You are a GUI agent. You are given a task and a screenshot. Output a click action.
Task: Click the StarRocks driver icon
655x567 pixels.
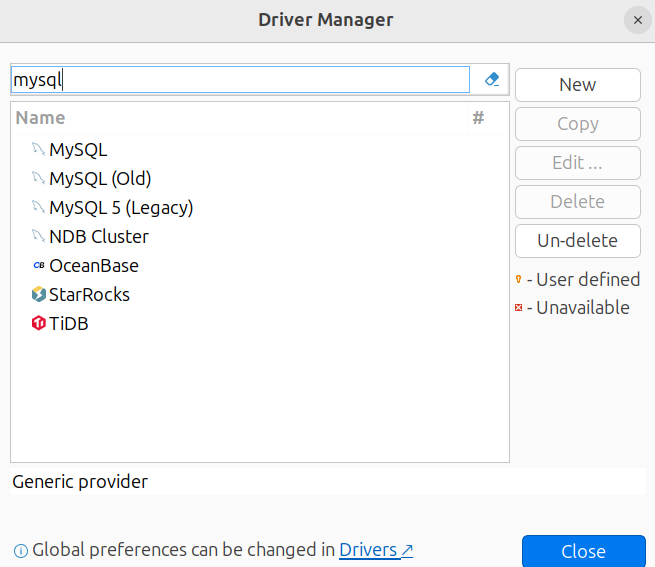pyautogui.click(x=39, y=295)
